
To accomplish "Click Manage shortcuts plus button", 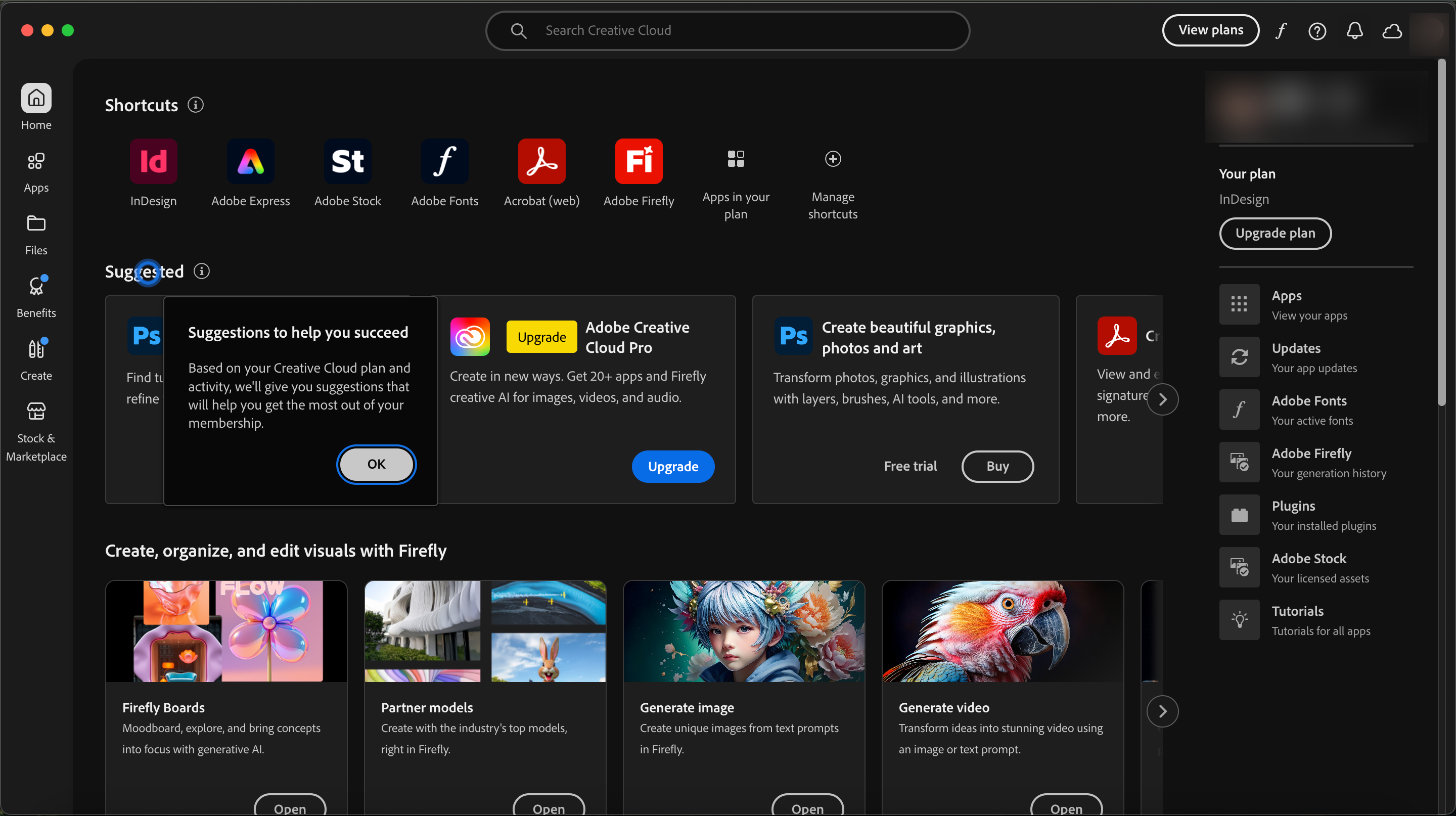I will point(833,159).
